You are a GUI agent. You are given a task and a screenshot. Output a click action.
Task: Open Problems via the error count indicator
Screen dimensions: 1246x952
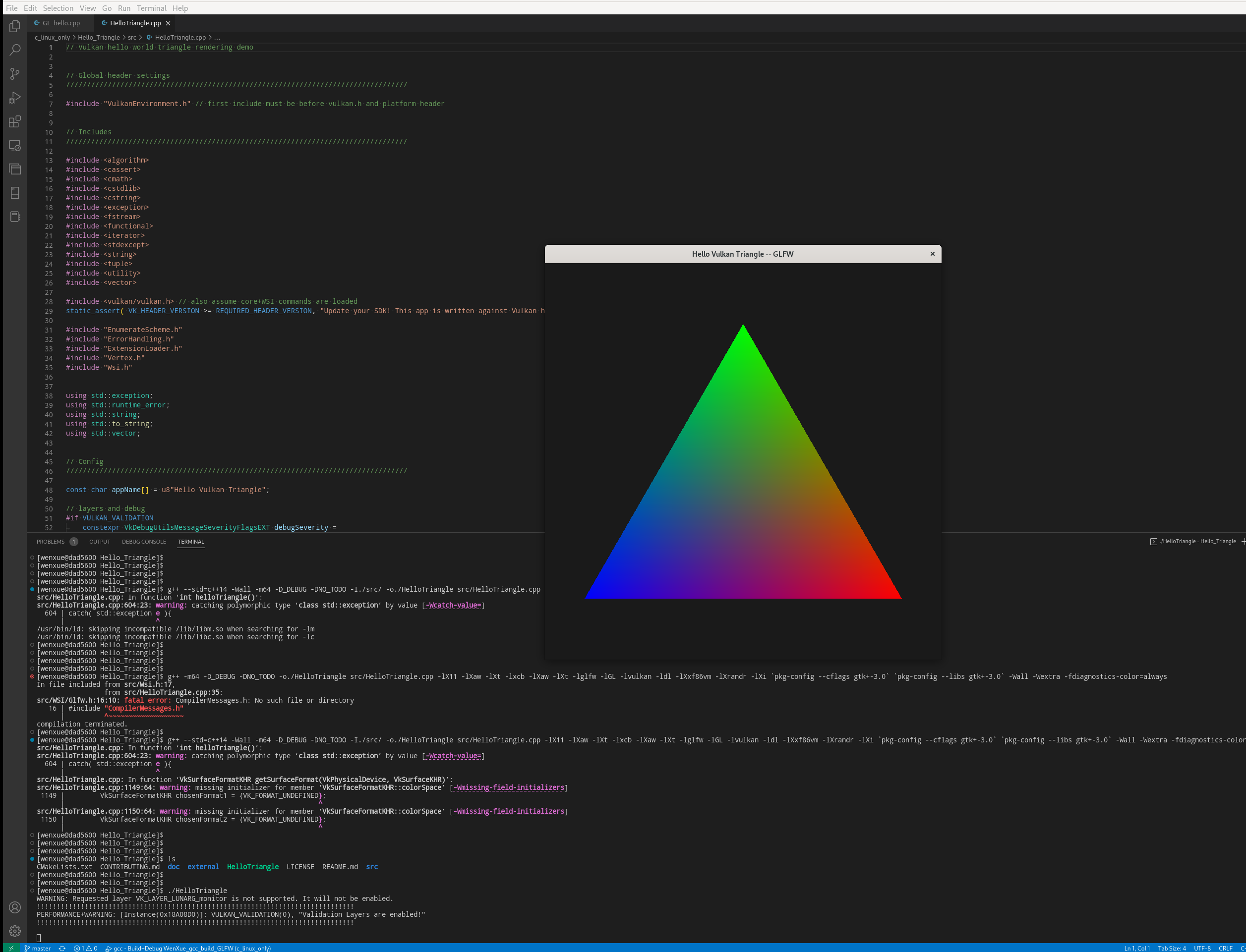coord(86,948)
